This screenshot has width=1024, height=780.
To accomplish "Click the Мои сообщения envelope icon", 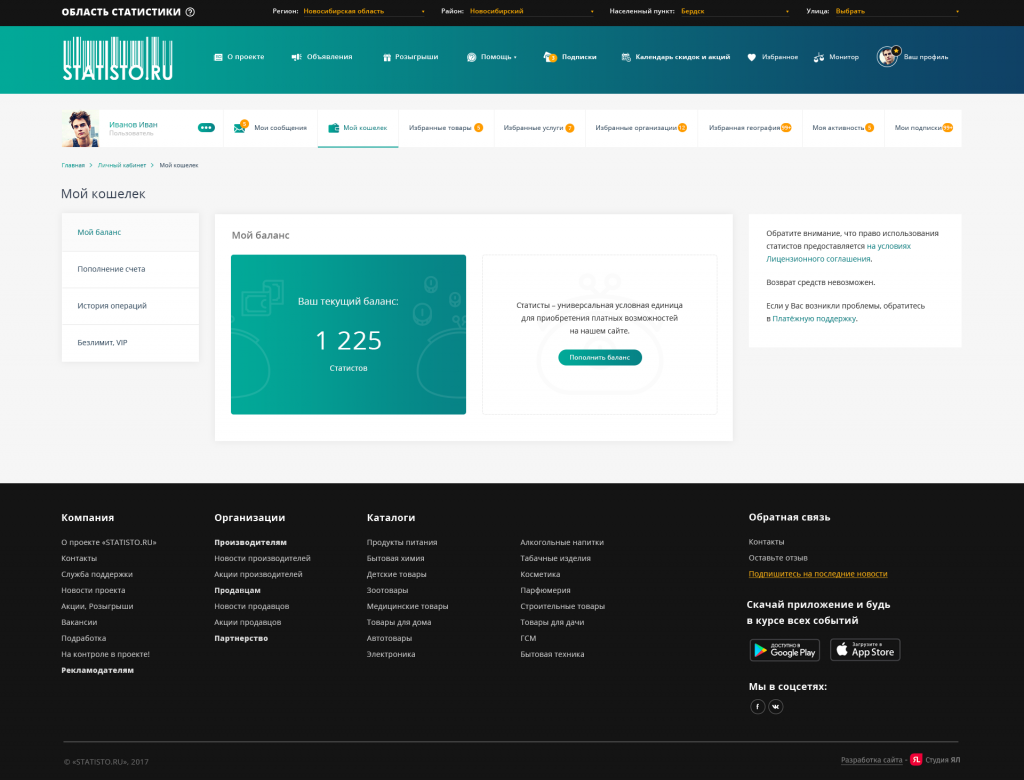I will pyautogui.click(x=240, y=127).
